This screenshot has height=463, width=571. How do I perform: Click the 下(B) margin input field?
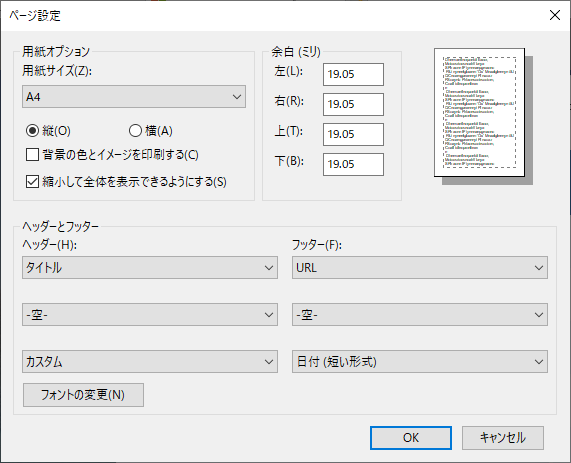click(x=353, y=164)
